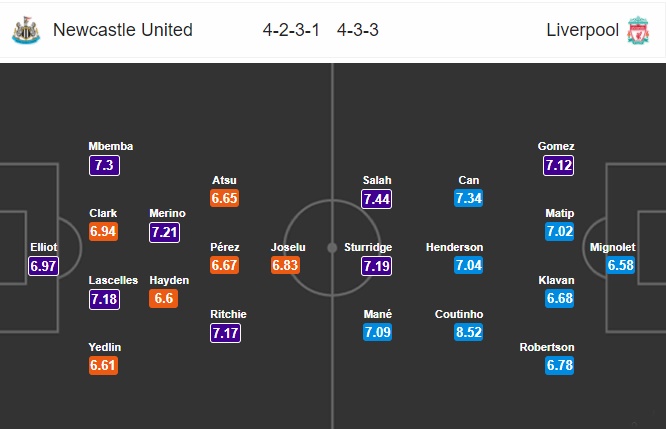This screenshot has width=666, height=429.
Task: Click Salah's 7.44 rating badge
Action: [x=377, y=198]
